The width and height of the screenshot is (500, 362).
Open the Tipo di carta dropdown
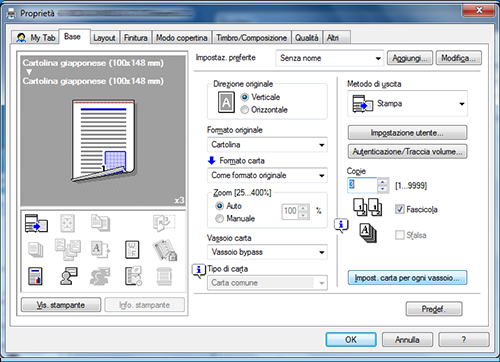267,283
